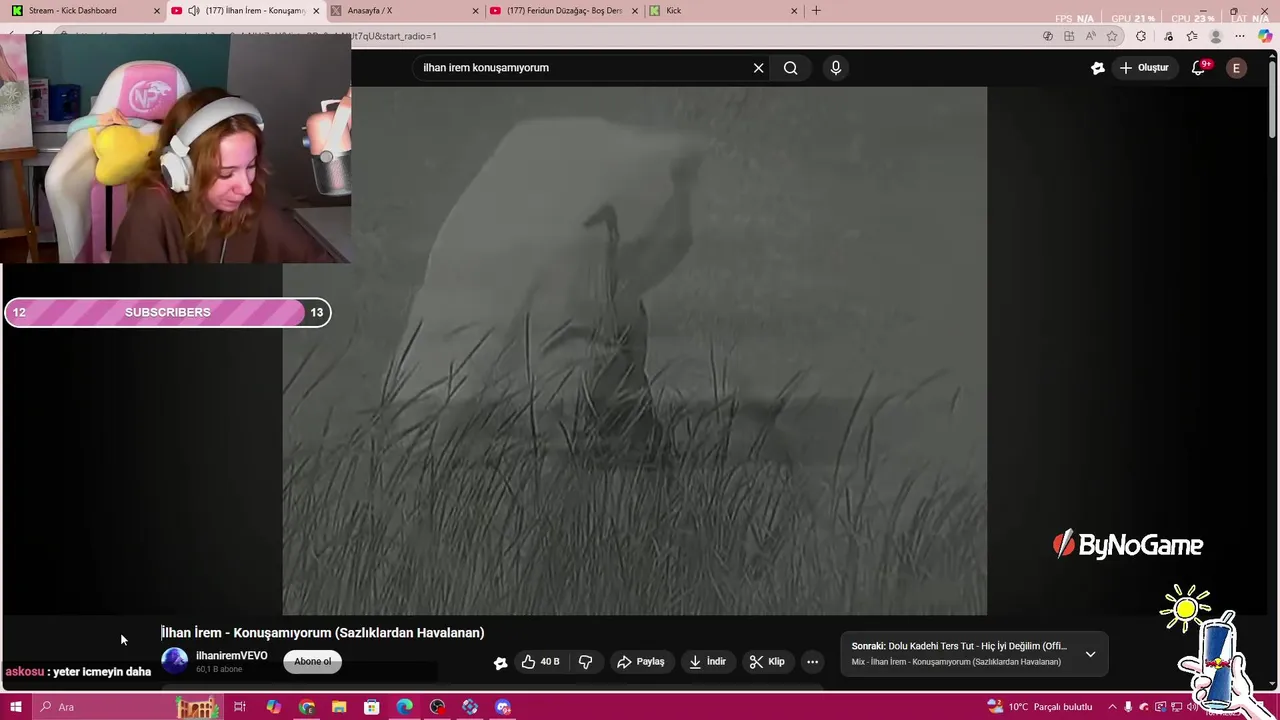Open Microsoft Edge from the taskbar
Screen dimensions: 1280x720
[405, 707]
